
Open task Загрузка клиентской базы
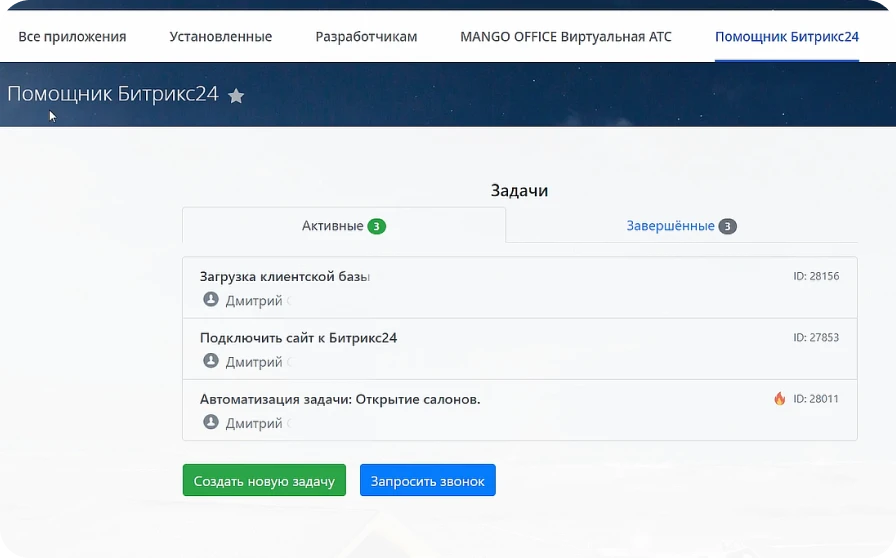point(285,277)
